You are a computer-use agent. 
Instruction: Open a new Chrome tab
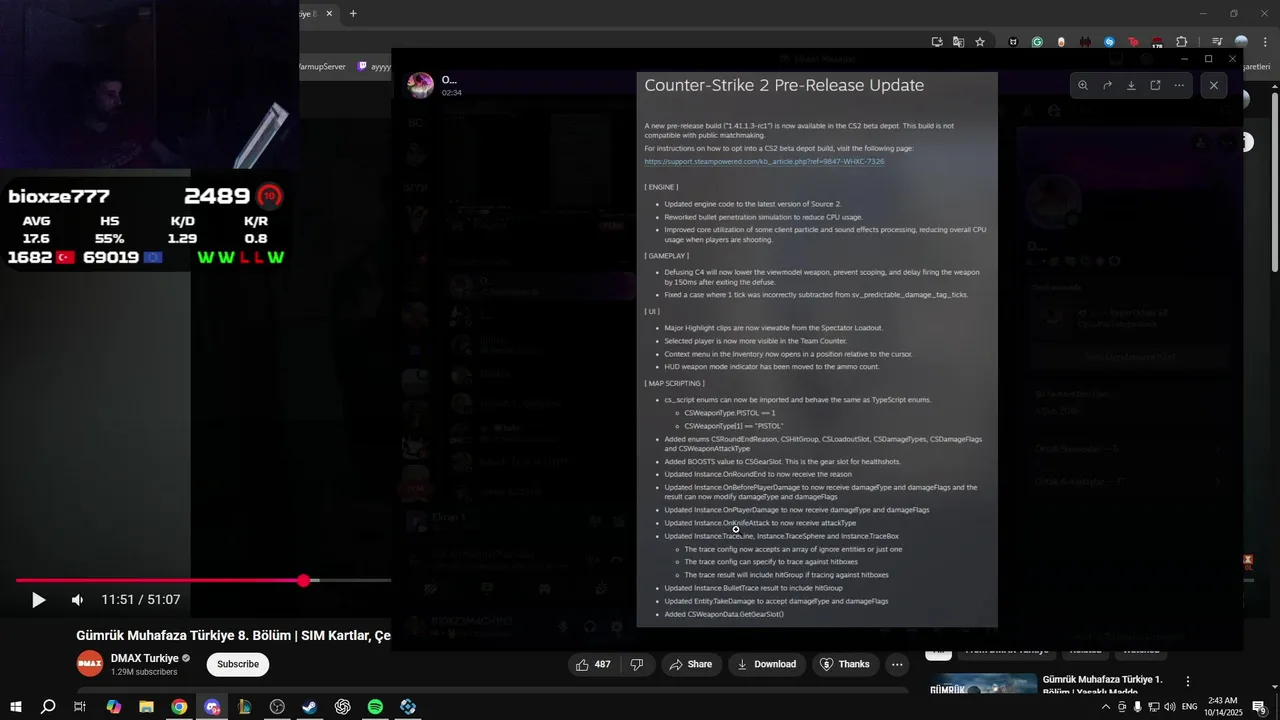pos(353,14)
